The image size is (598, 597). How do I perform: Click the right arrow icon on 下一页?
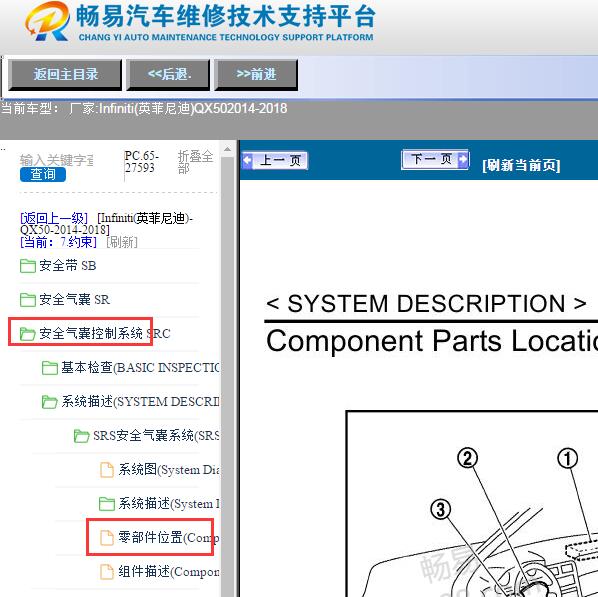click(463, 159)
